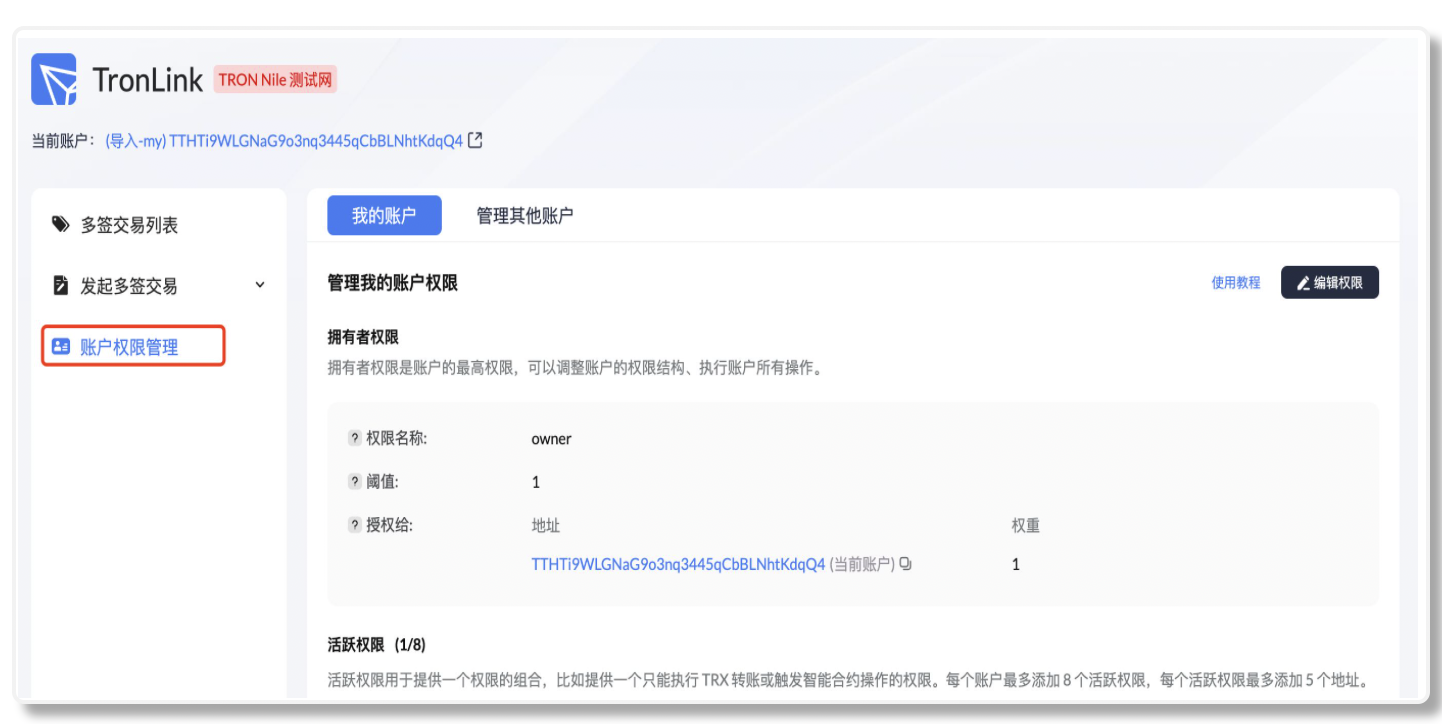Click the TRON Nile 测试网 network badge

point(275,80)
